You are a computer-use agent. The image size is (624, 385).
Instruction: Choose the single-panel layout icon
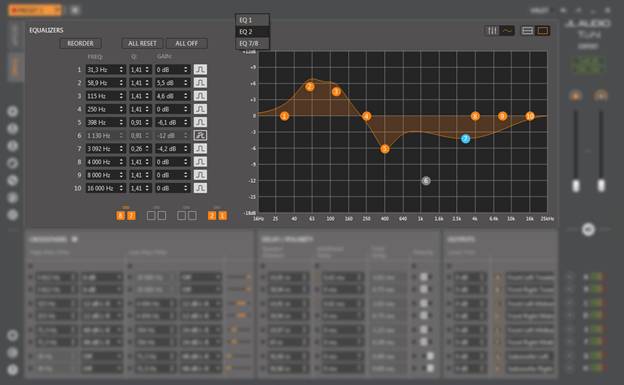542,31
